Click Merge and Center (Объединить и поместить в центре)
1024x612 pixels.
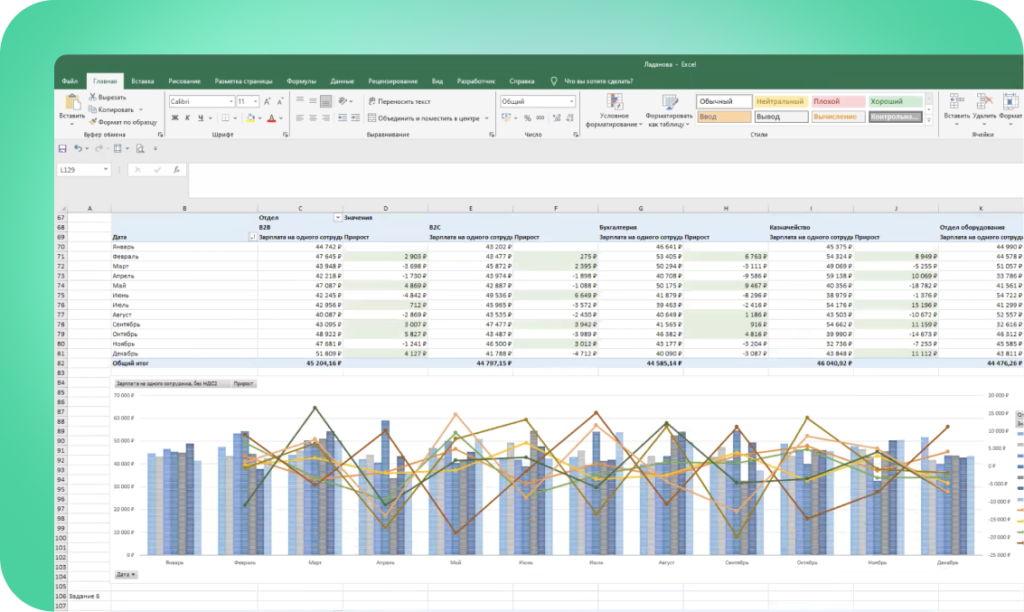[423, 118]
